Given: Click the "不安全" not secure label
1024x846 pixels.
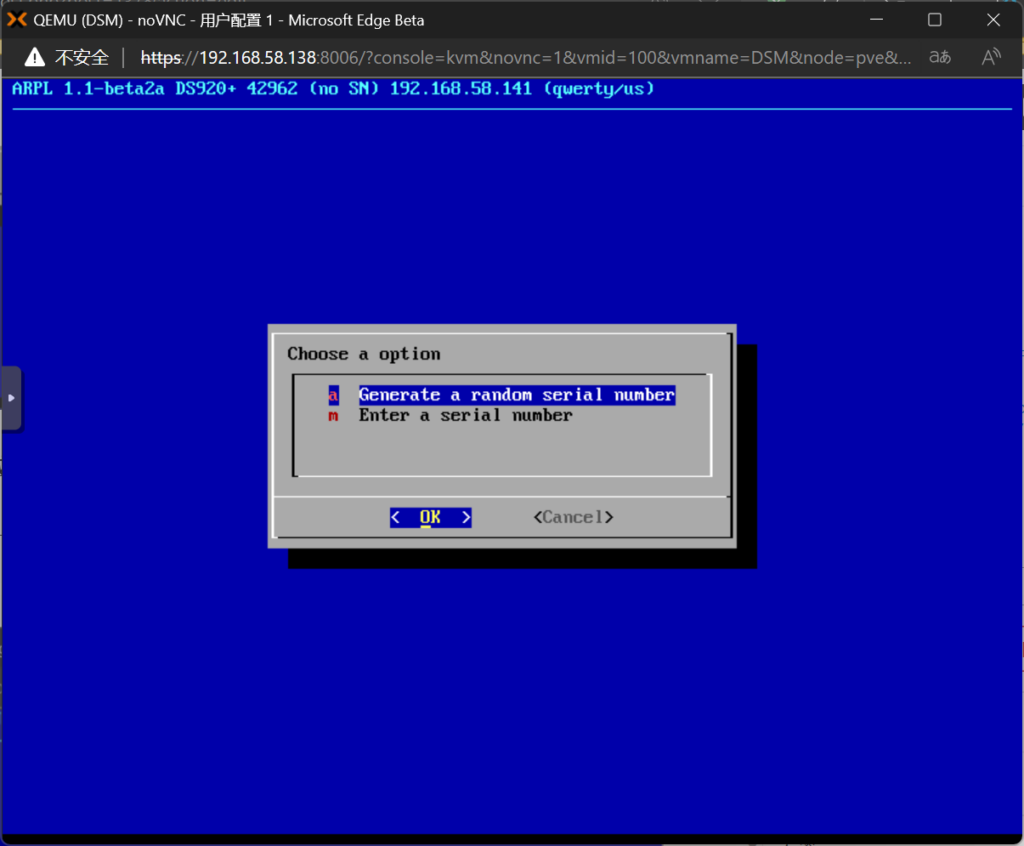Looking at the screenshot, I should pyautogui.click(x=82, y=57).
